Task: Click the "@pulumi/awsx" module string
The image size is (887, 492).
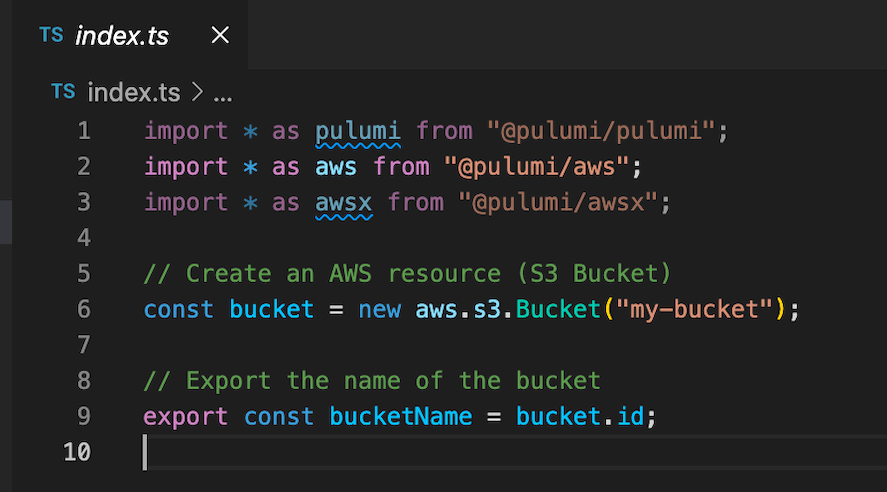Action: pos(558,202)
